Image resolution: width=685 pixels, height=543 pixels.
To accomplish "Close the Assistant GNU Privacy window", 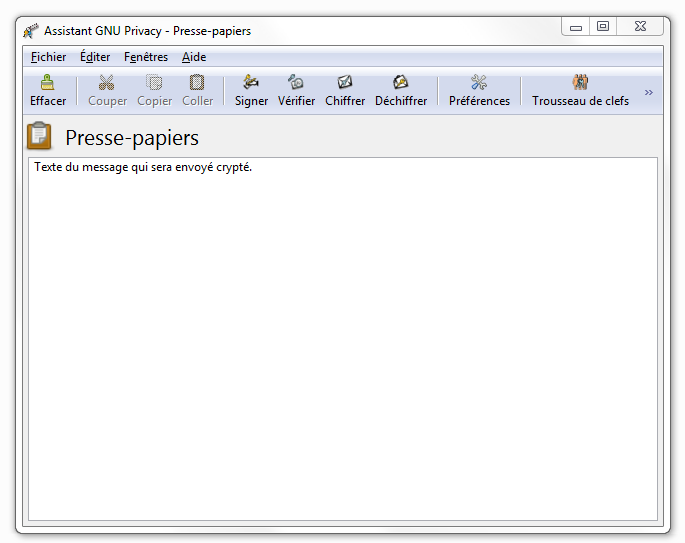I will click(x=640, y=27).
